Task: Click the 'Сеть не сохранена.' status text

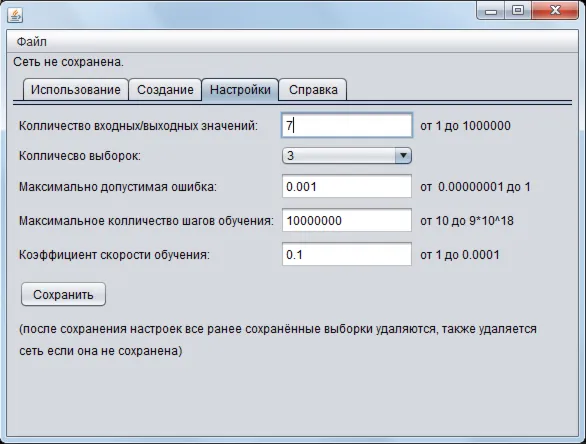Action: 68,62
